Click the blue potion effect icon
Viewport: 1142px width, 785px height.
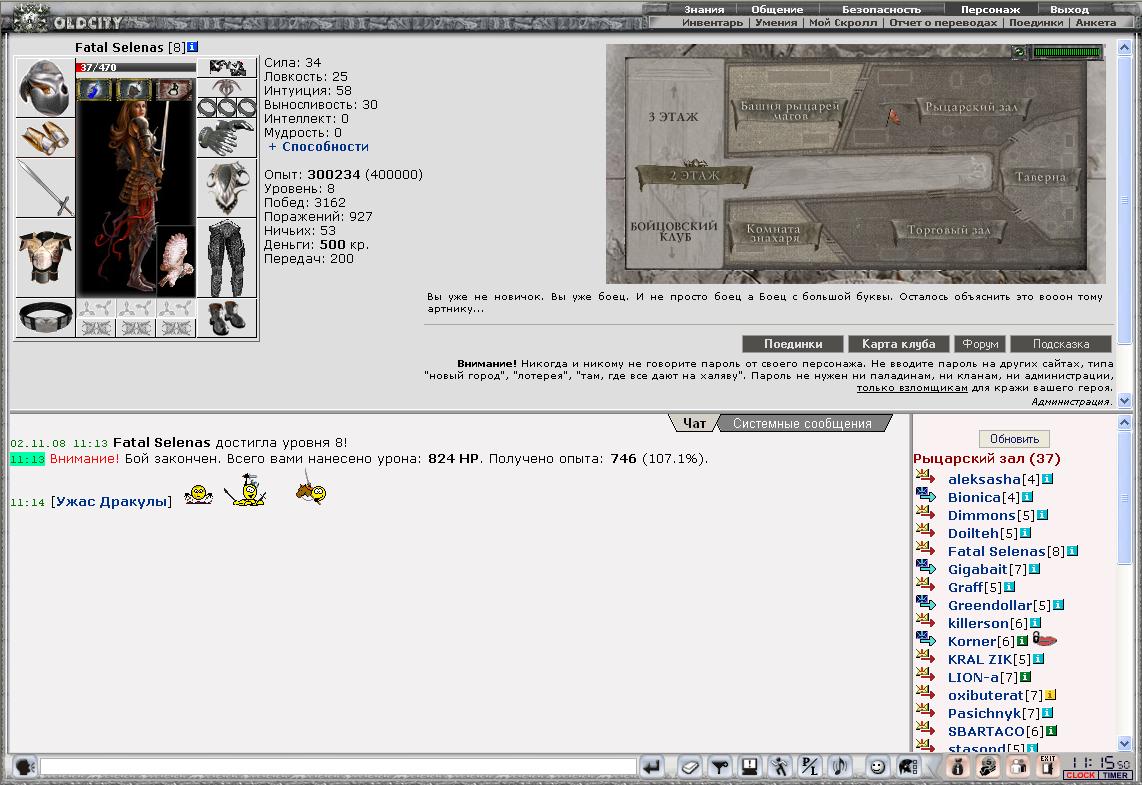point(95,90)
